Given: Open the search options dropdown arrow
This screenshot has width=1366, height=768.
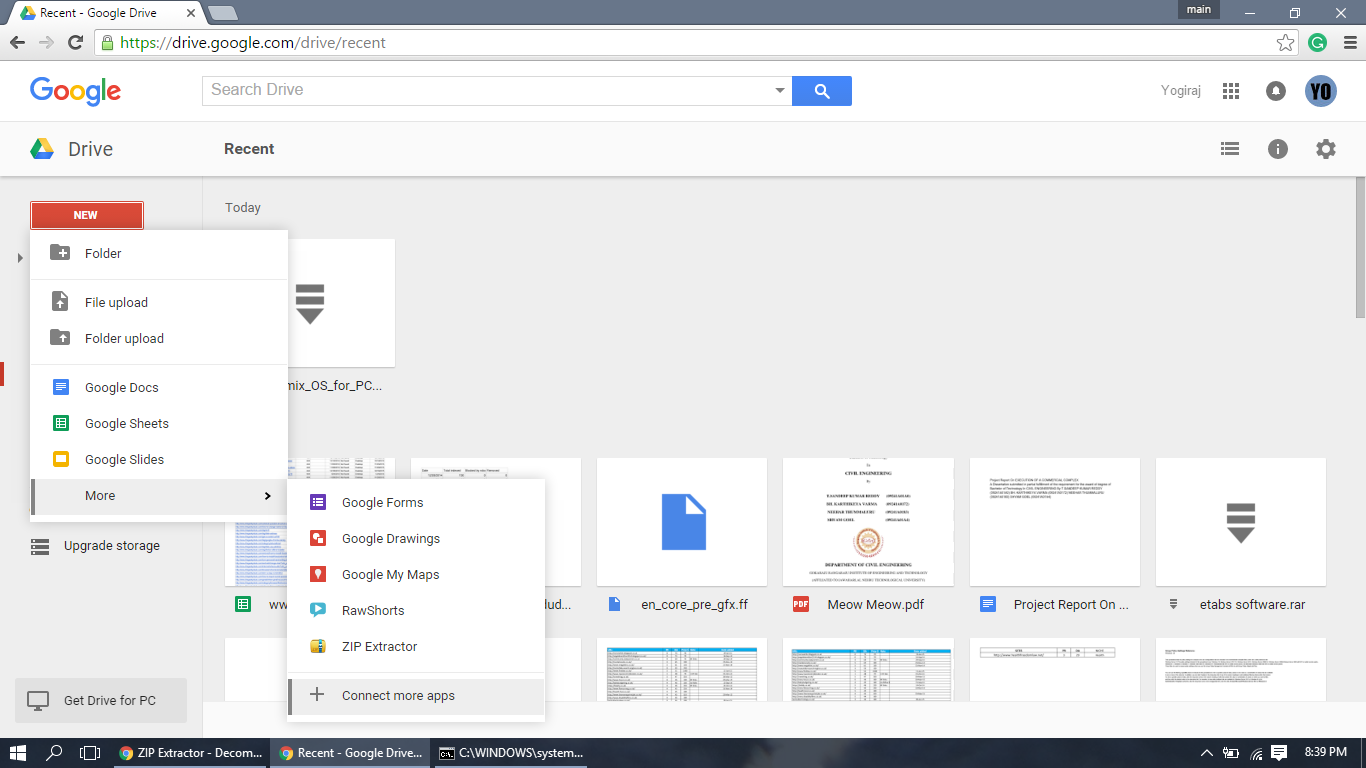Looking at the screenshot, I should [780, 90].
